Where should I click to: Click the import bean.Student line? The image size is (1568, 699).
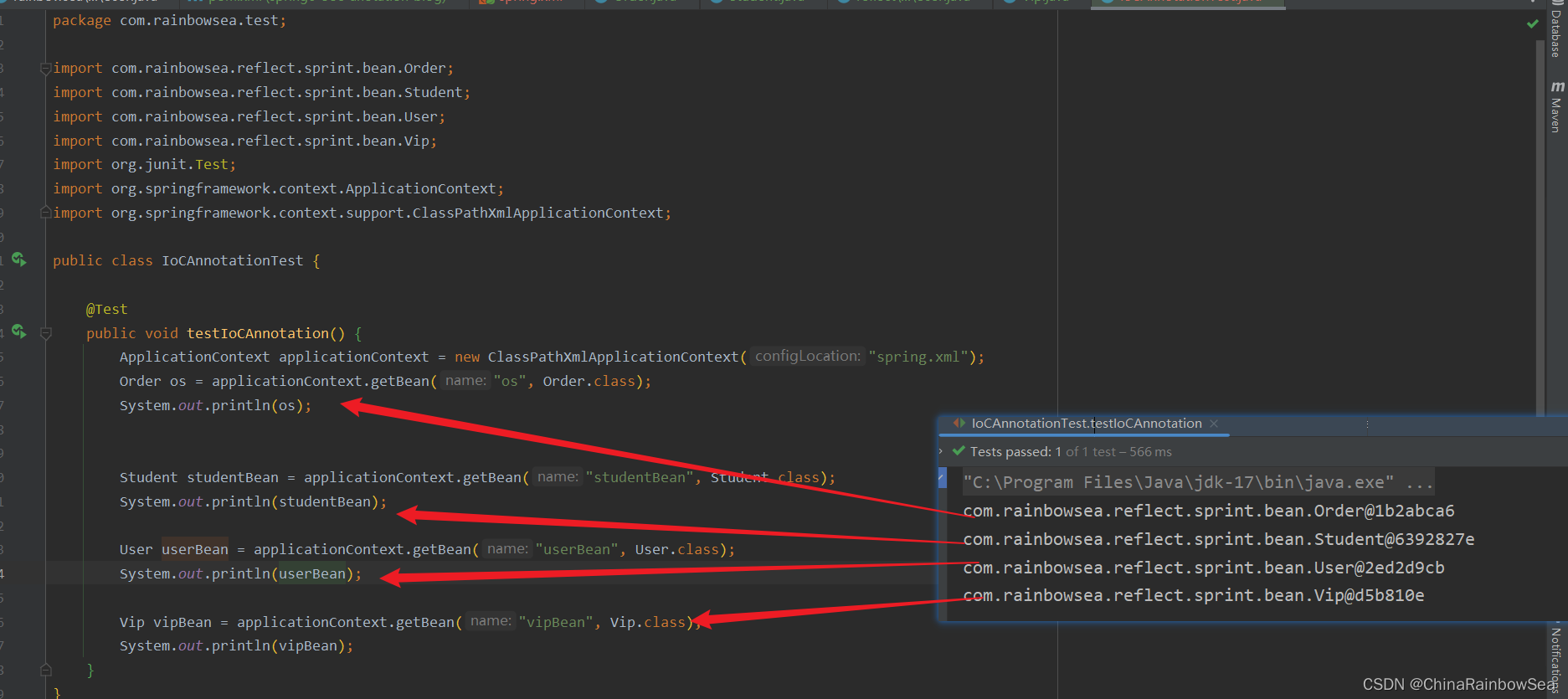click(261, 92)
